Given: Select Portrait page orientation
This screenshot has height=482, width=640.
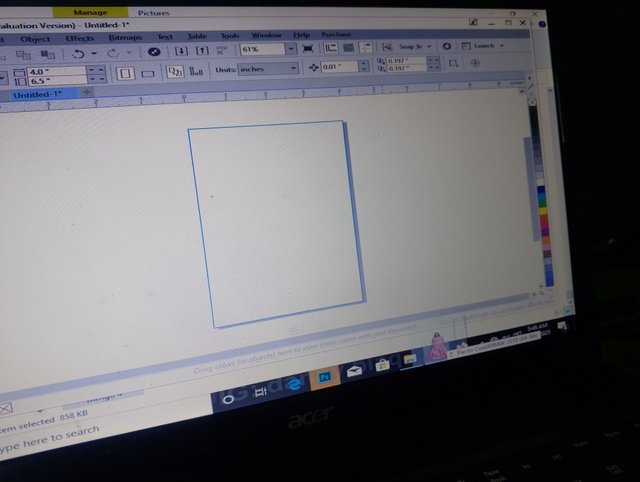Looking at the screenshot, I should pos(125,74).
